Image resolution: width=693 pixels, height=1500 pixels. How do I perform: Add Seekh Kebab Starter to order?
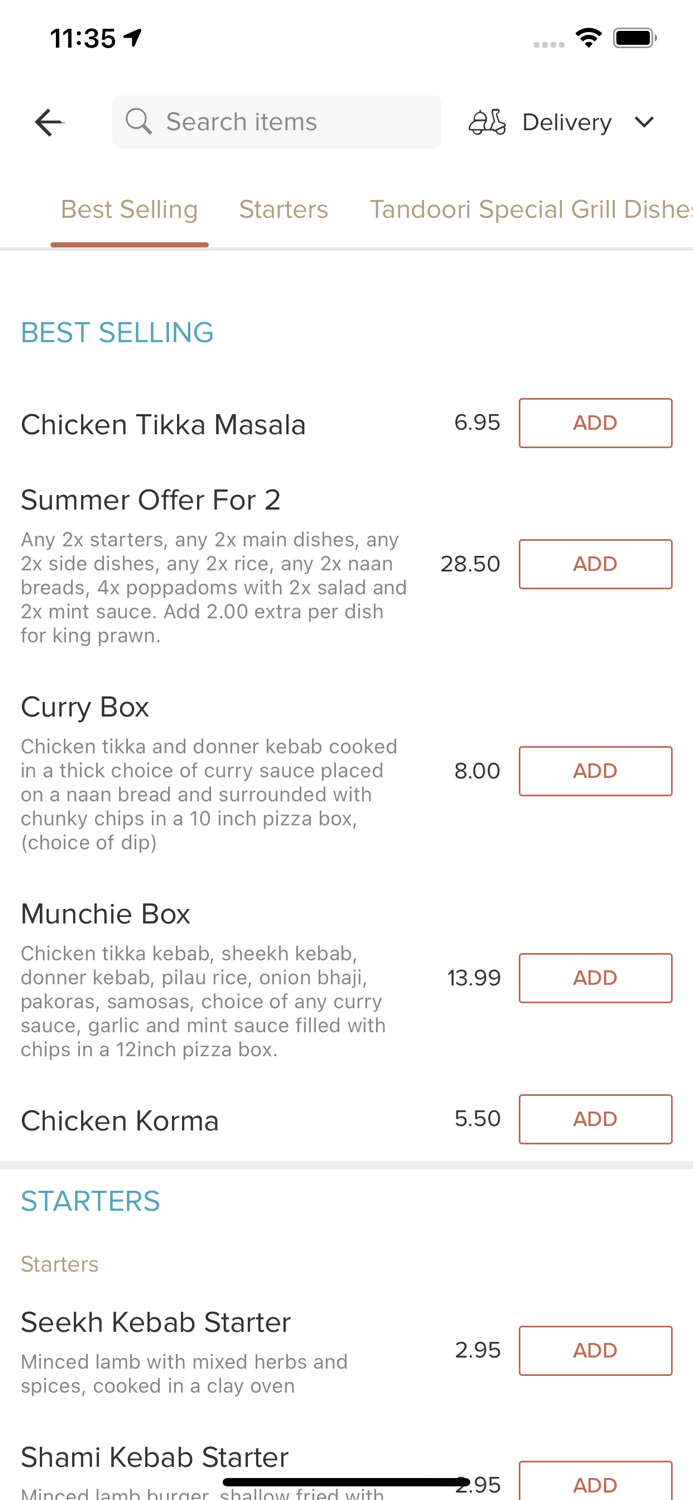click(595, 1351)
